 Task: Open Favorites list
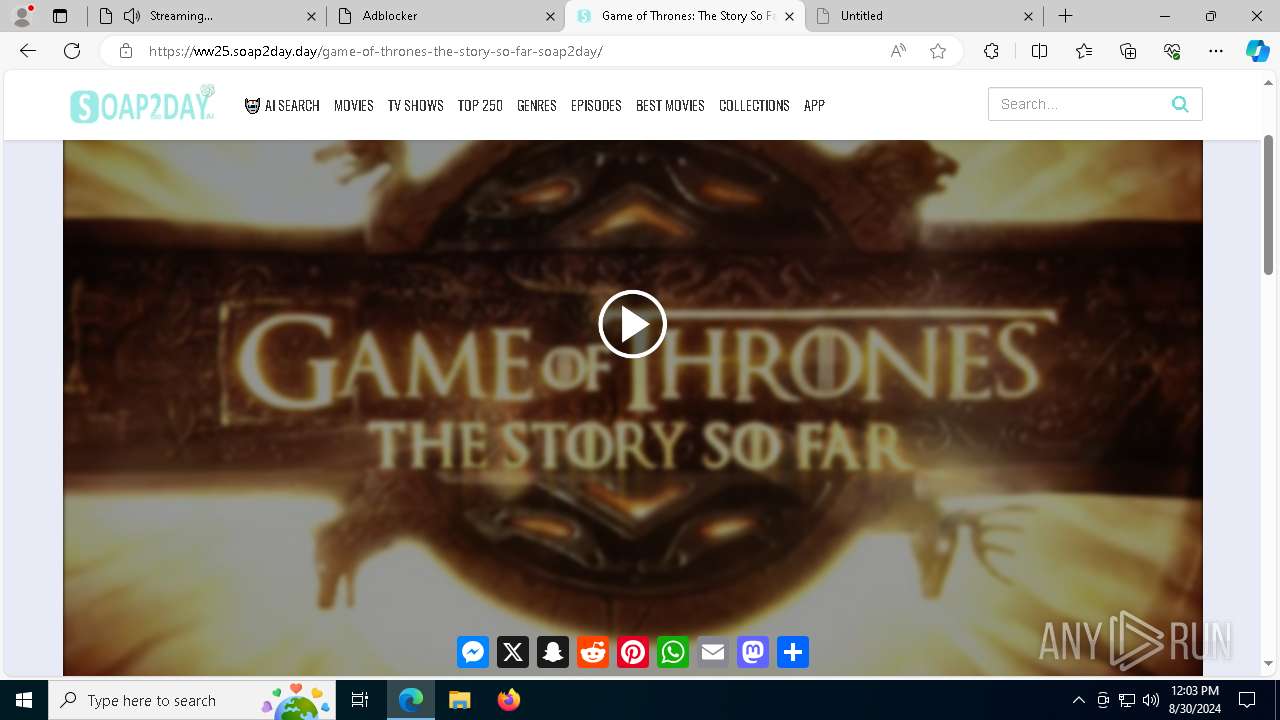pyautogui.click(x=1084, y=51)
